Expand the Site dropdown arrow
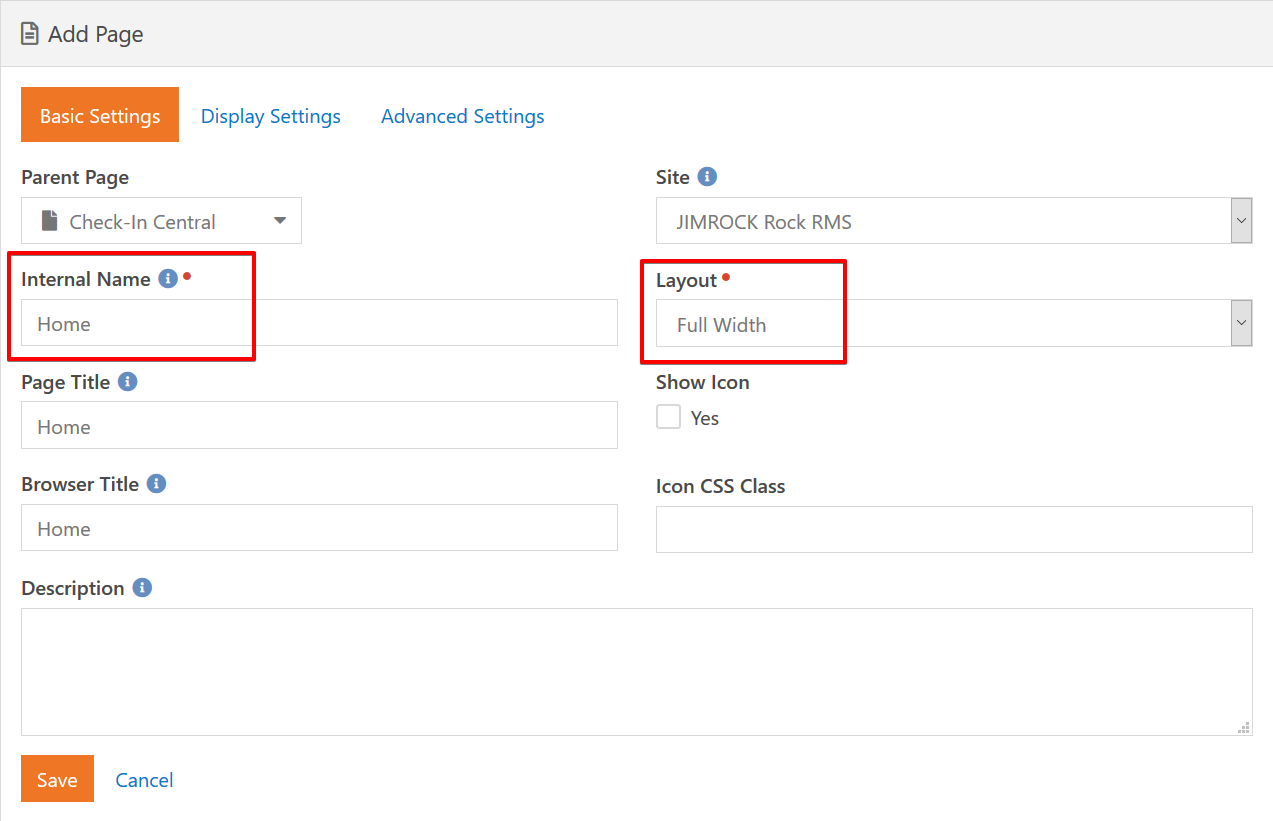The image size is (1273, 821). pos(1241,221)
